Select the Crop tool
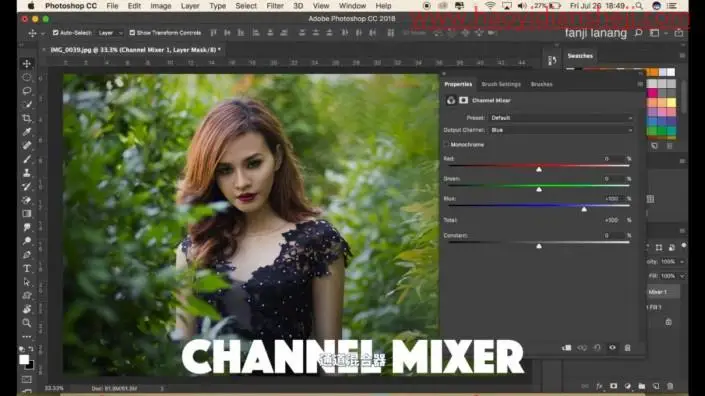This screenshot has height=396, width=705. pyautogui.click(x=27, y=118)
